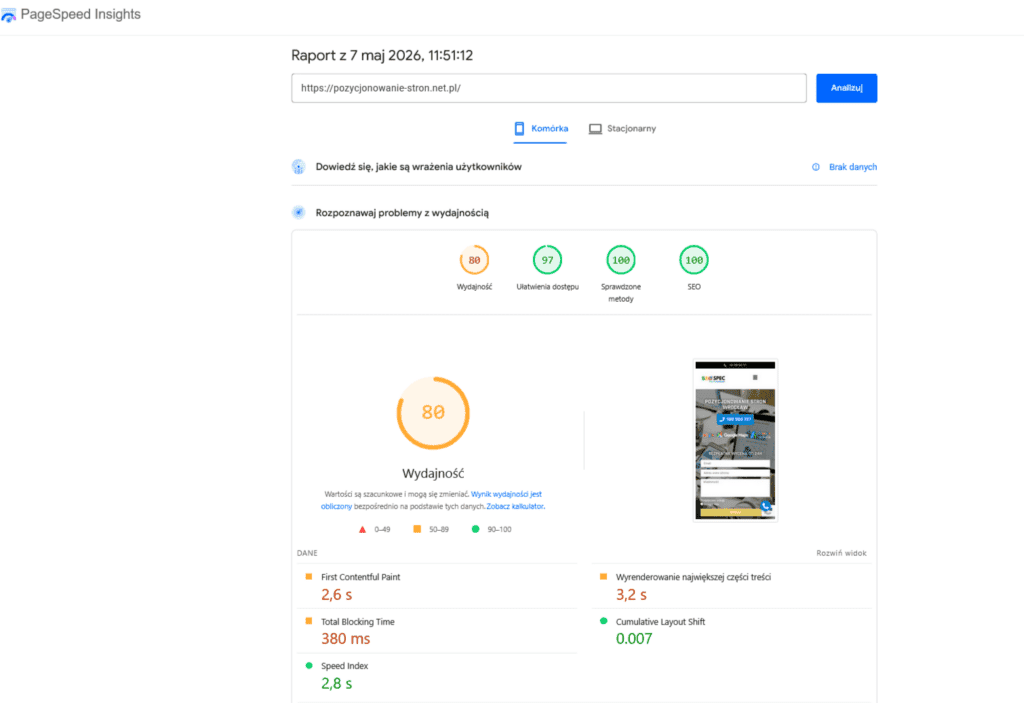Click 'Wyrenderowanie największej części treści' label

(693, 577)
